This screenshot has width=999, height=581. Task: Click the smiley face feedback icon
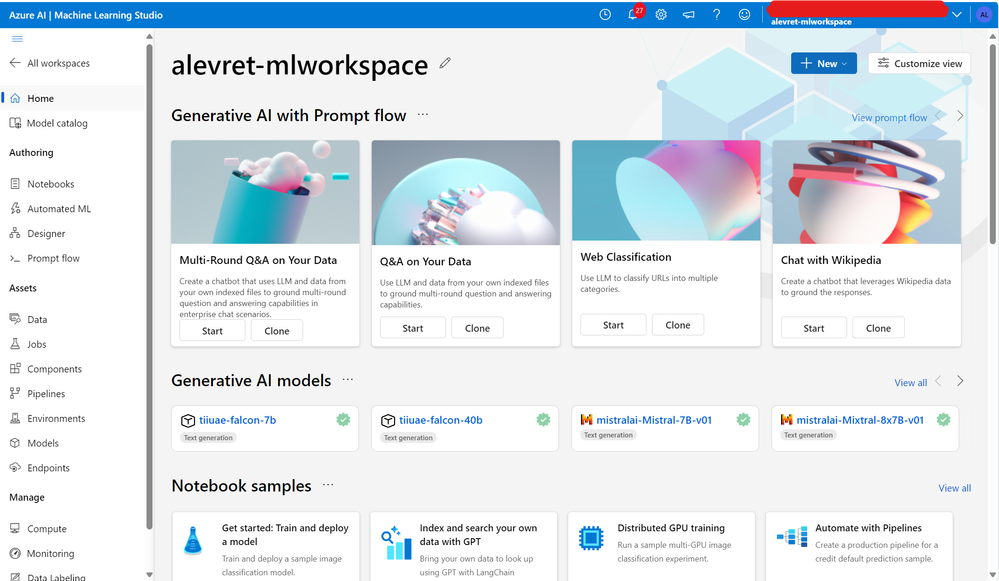744,14
